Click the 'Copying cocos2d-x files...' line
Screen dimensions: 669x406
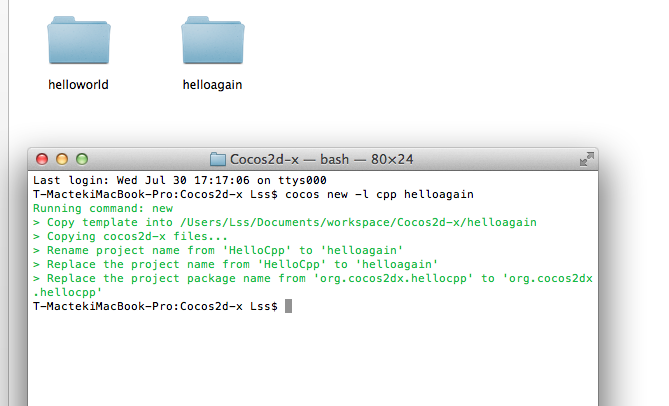tap(131, 237)
